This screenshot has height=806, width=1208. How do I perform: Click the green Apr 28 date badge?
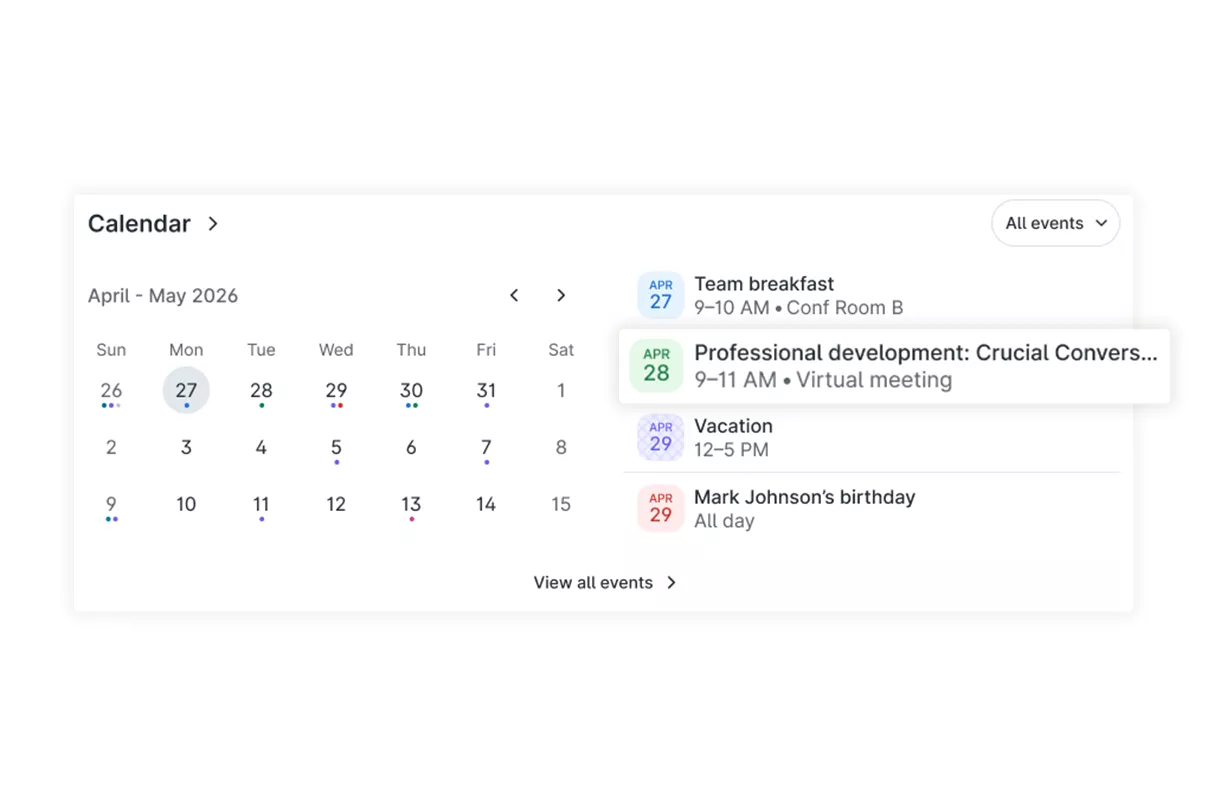coord(656,366)
